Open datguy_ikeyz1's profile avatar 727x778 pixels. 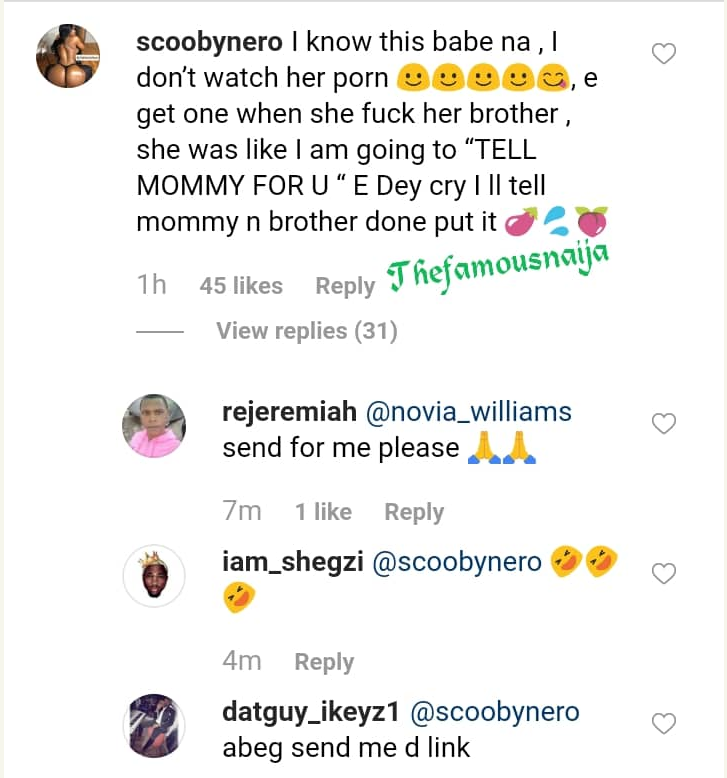click(x=153, y=726)
